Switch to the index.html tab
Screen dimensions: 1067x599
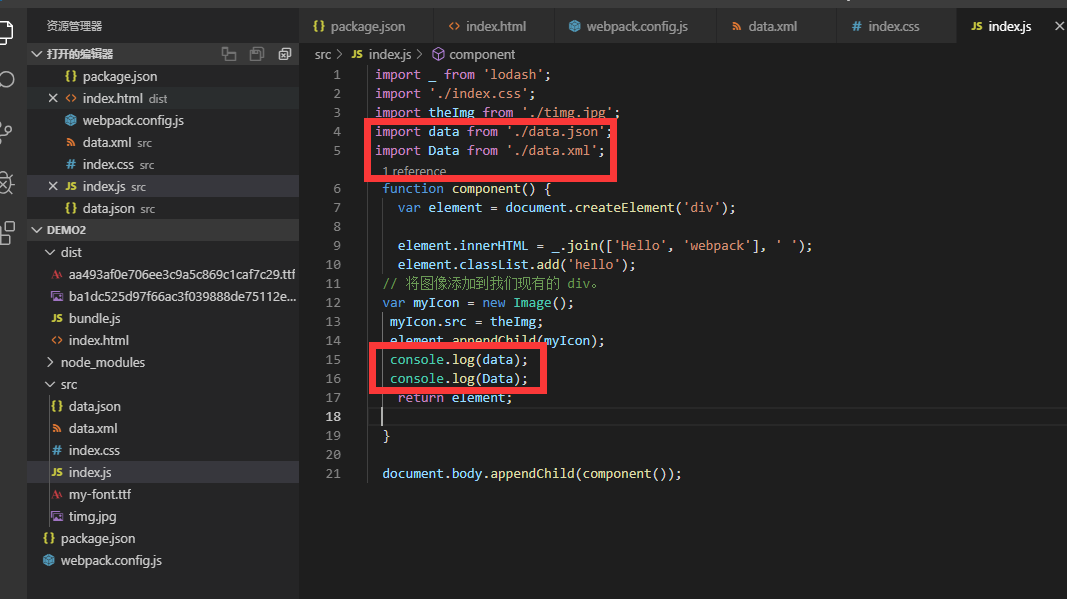[493, 26]
